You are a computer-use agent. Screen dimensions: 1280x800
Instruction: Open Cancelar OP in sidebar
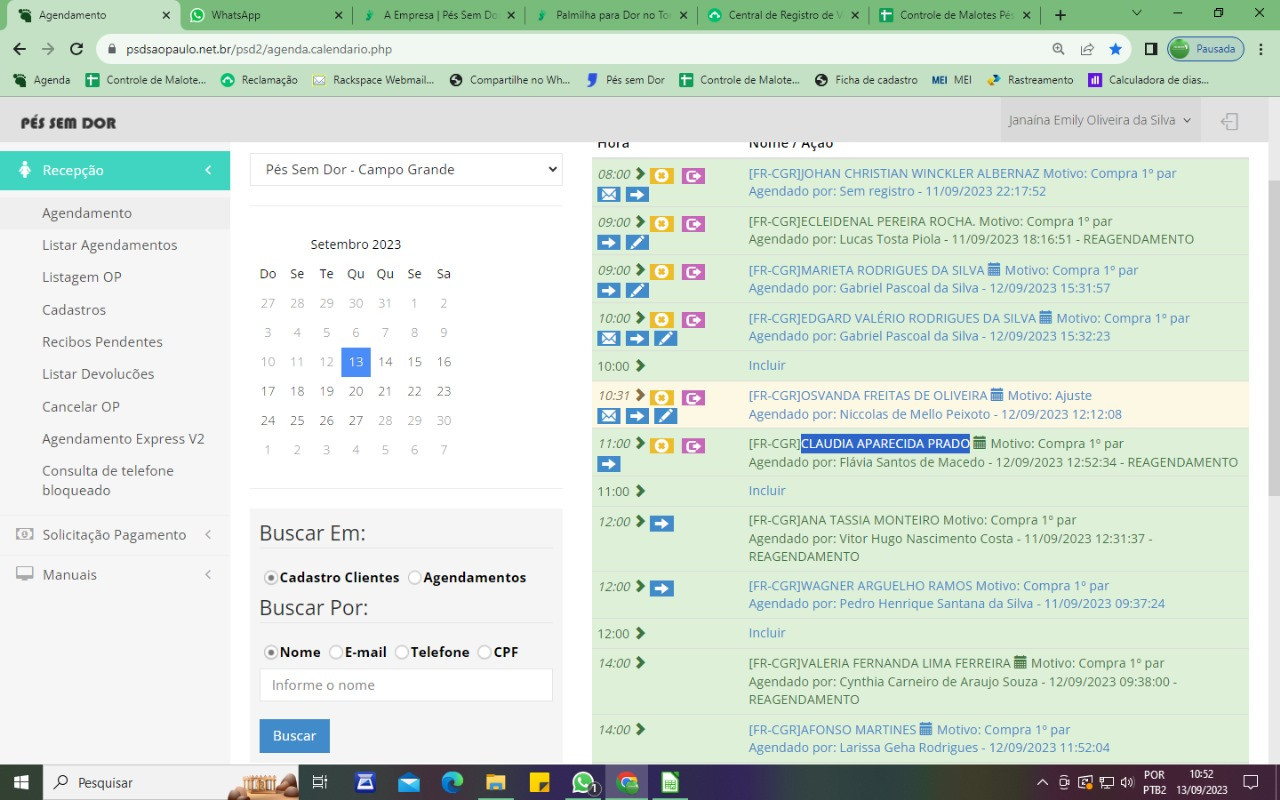81,407
